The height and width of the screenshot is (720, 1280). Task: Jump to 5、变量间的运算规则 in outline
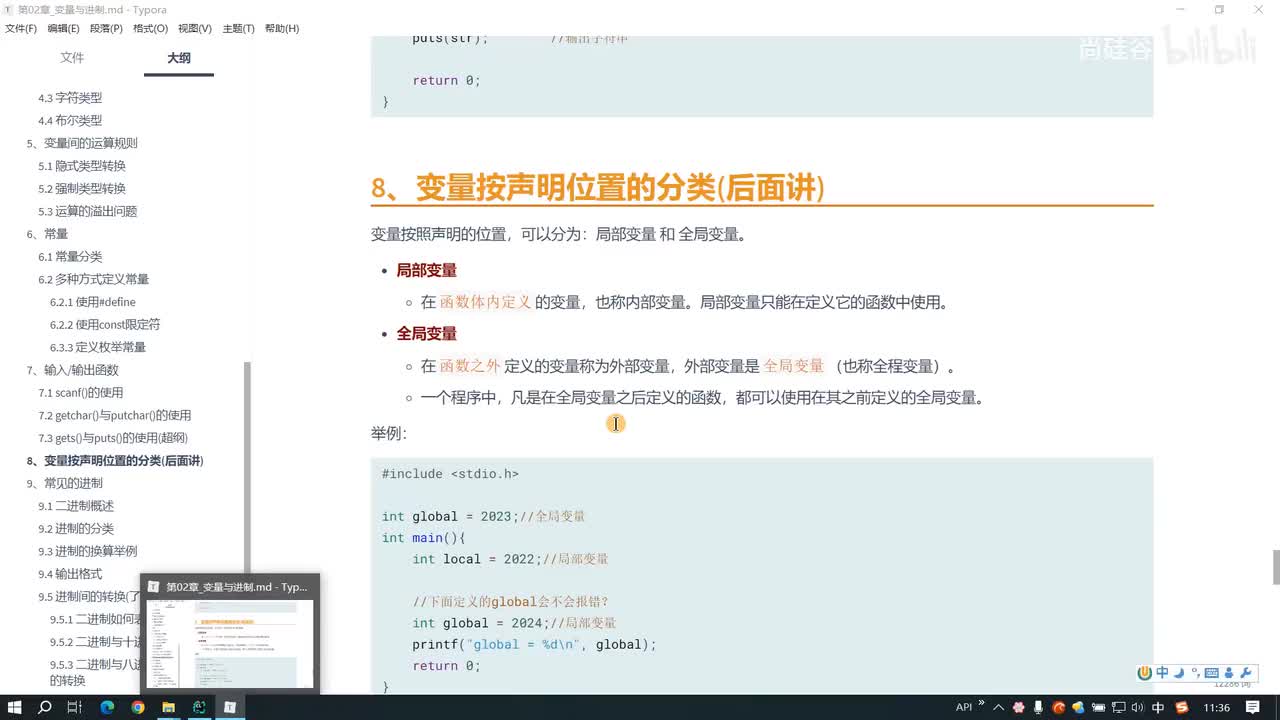(x=82, y=143)
